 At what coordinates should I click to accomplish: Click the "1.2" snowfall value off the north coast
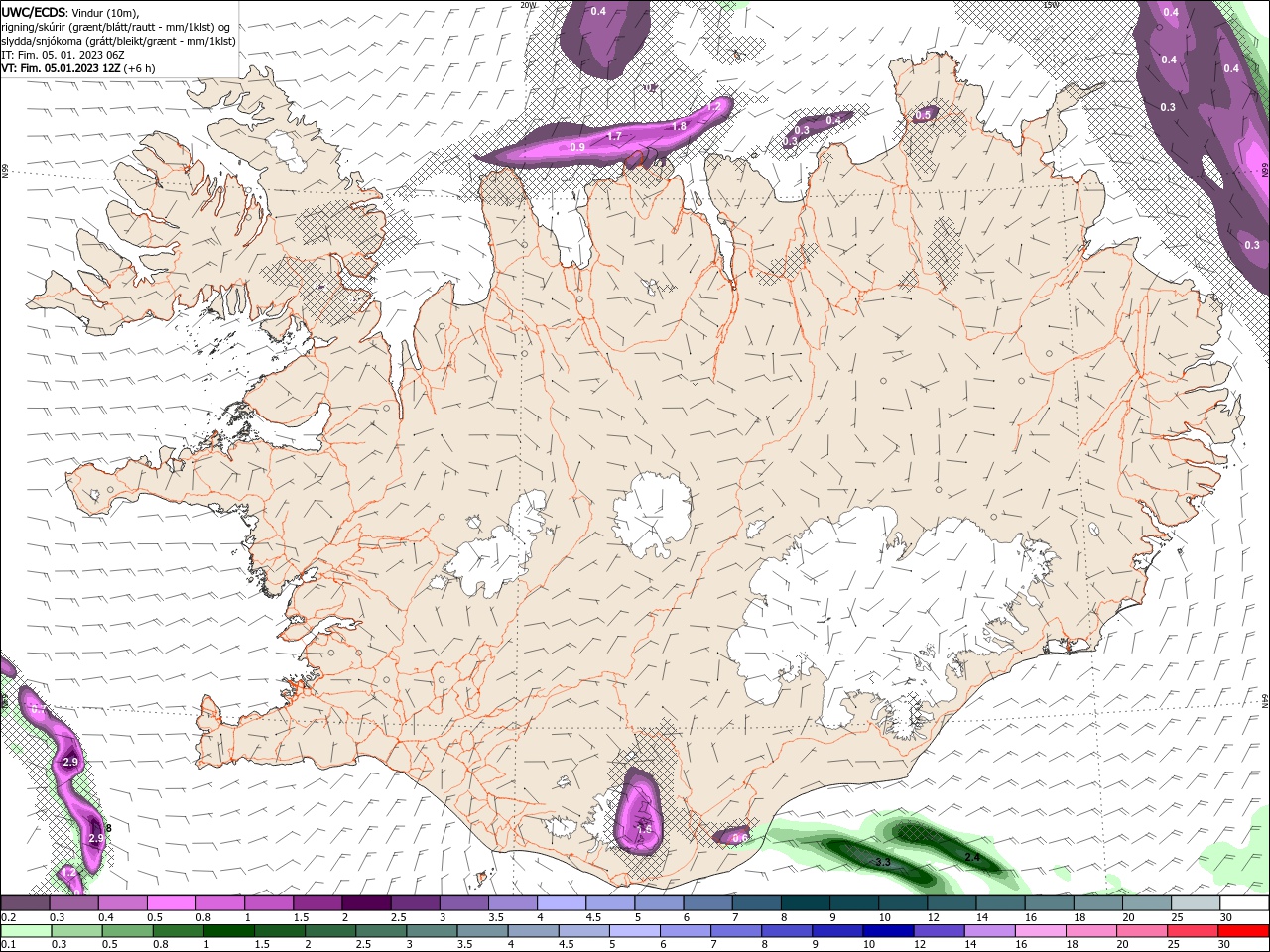712,107
